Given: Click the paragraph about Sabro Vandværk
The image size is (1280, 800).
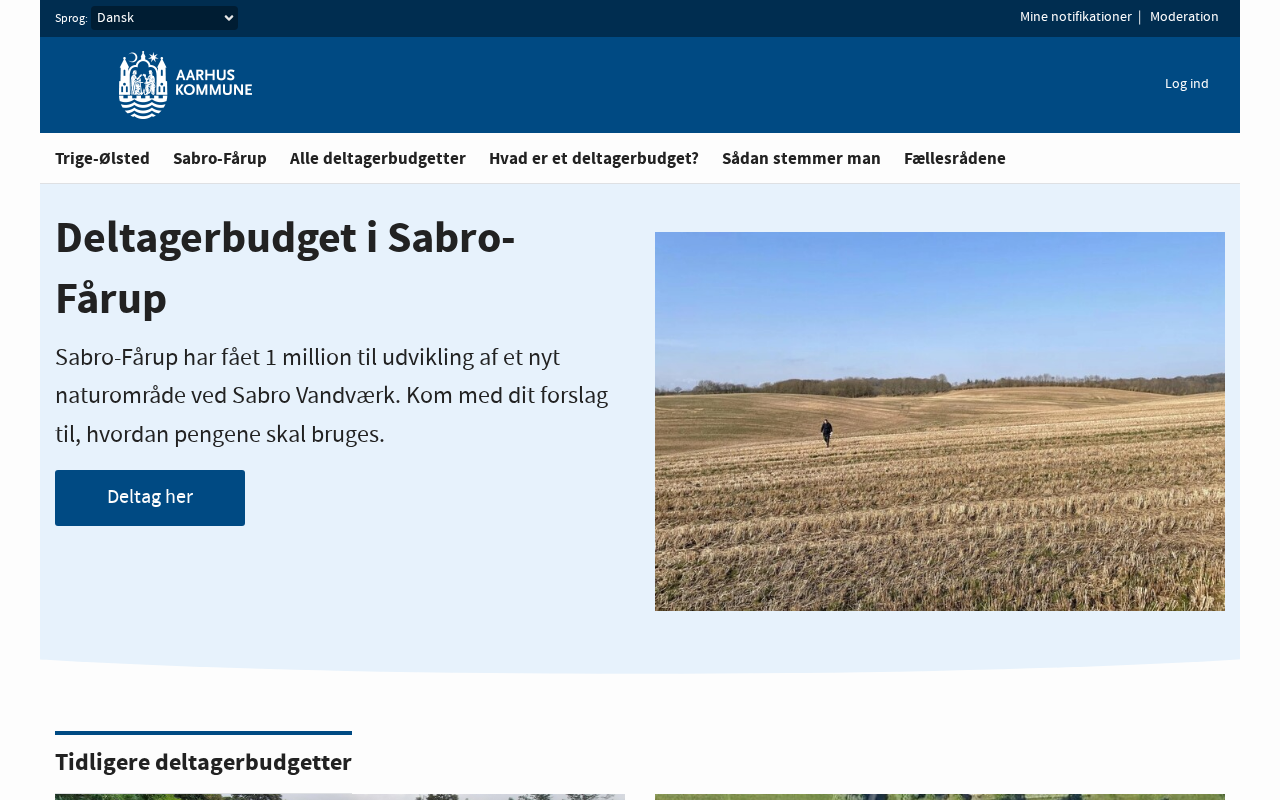Looking at the screenshot, I should pos(332,395).
